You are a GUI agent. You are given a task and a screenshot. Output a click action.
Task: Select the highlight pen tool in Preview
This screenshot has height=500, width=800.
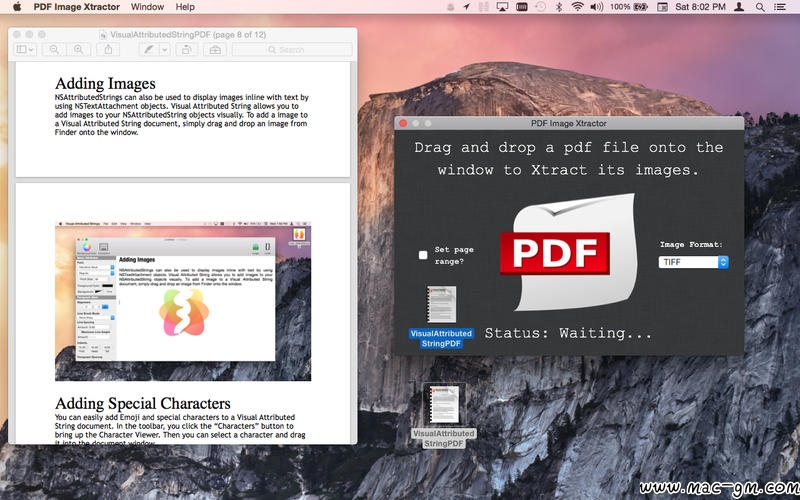[x=148, y=49]
